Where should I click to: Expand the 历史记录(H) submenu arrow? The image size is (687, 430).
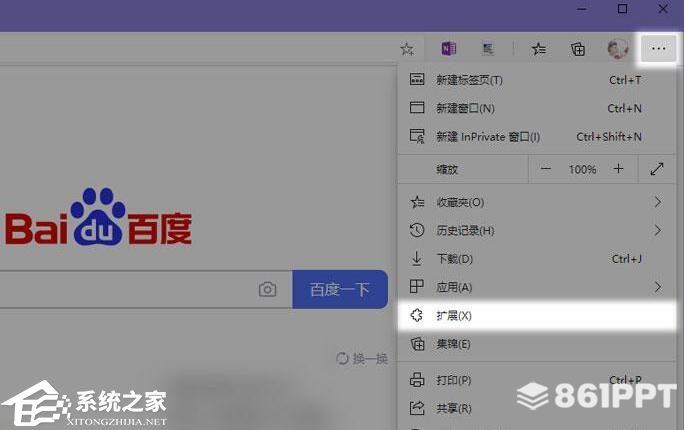tap(658, 230)
